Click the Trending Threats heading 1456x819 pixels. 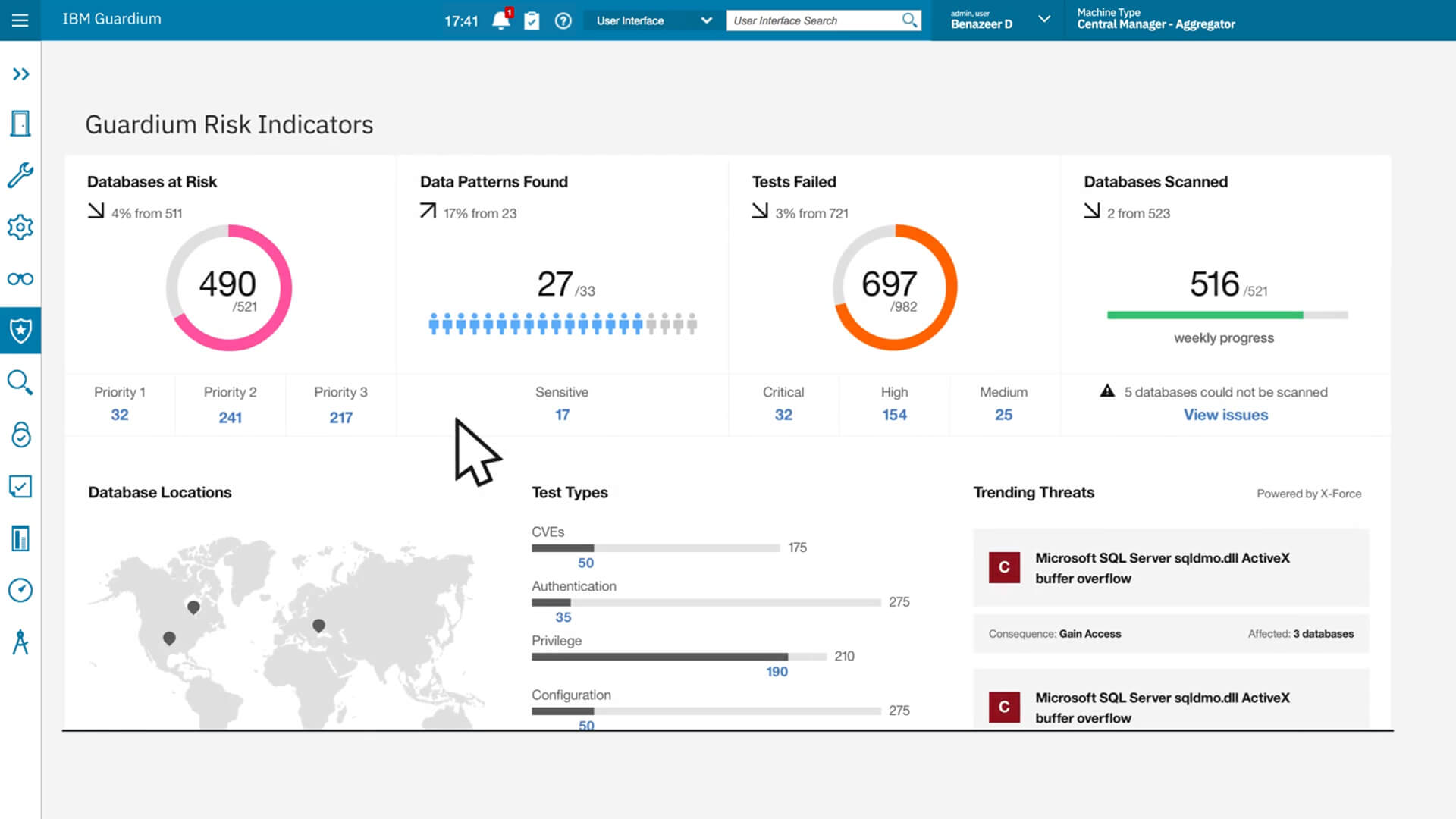point(1034,492)
